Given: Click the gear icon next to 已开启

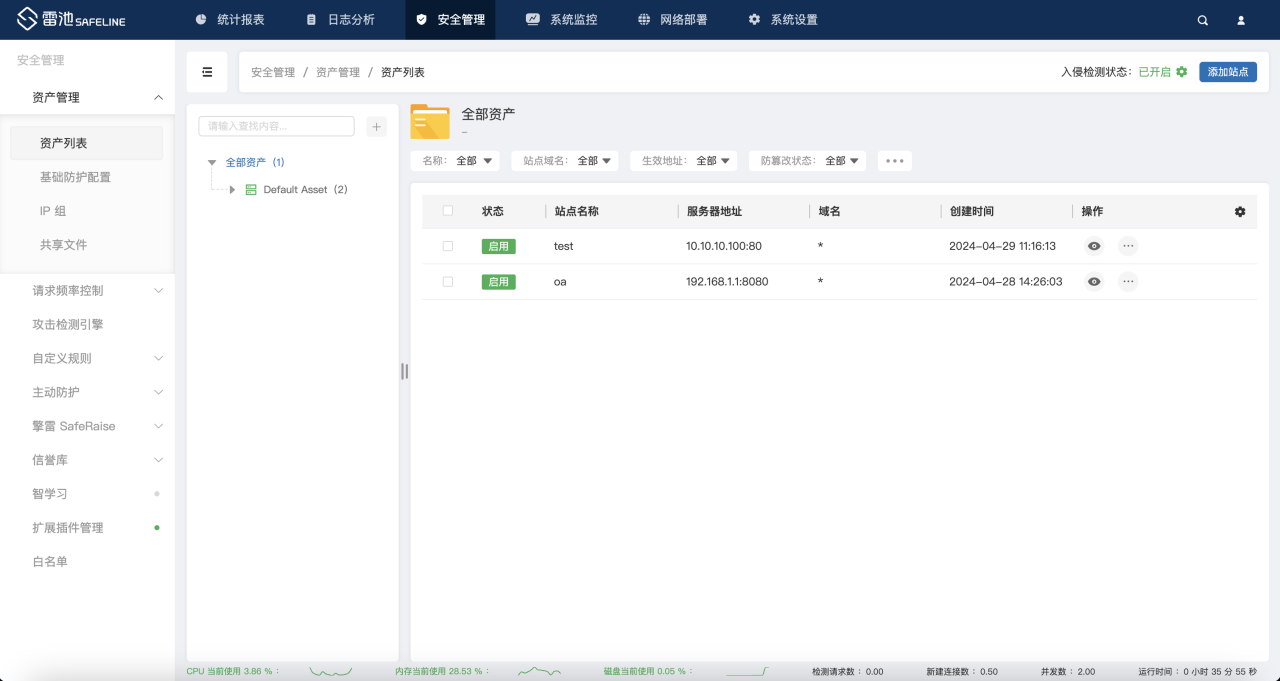Looking at the screenshot, I should click(x=1182, y=72).
